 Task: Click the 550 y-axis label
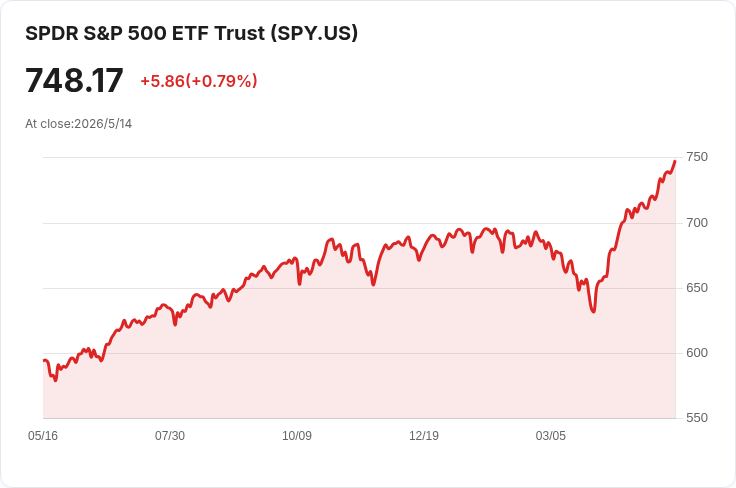(697, 418)
